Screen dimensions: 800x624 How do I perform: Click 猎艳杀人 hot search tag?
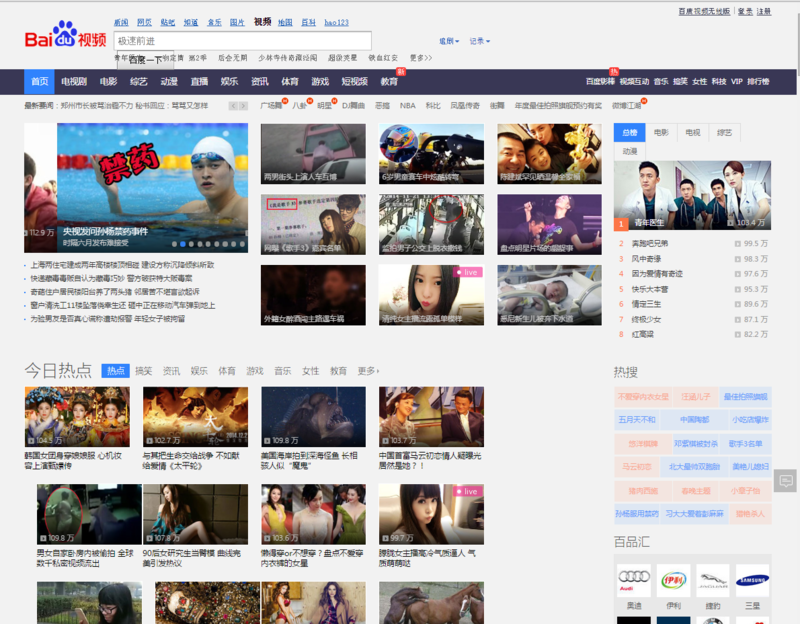(x=751, y=514)
